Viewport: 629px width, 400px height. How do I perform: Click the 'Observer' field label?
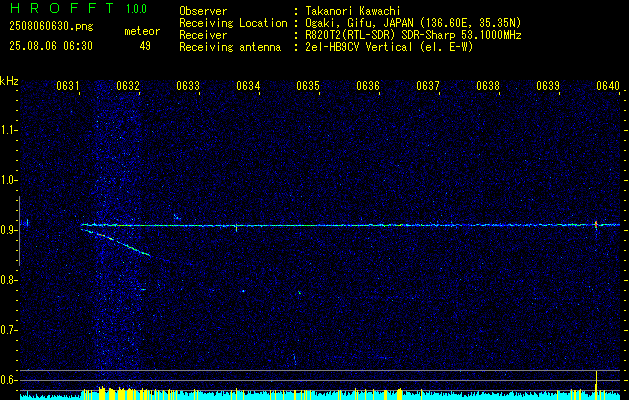(203, 11)
